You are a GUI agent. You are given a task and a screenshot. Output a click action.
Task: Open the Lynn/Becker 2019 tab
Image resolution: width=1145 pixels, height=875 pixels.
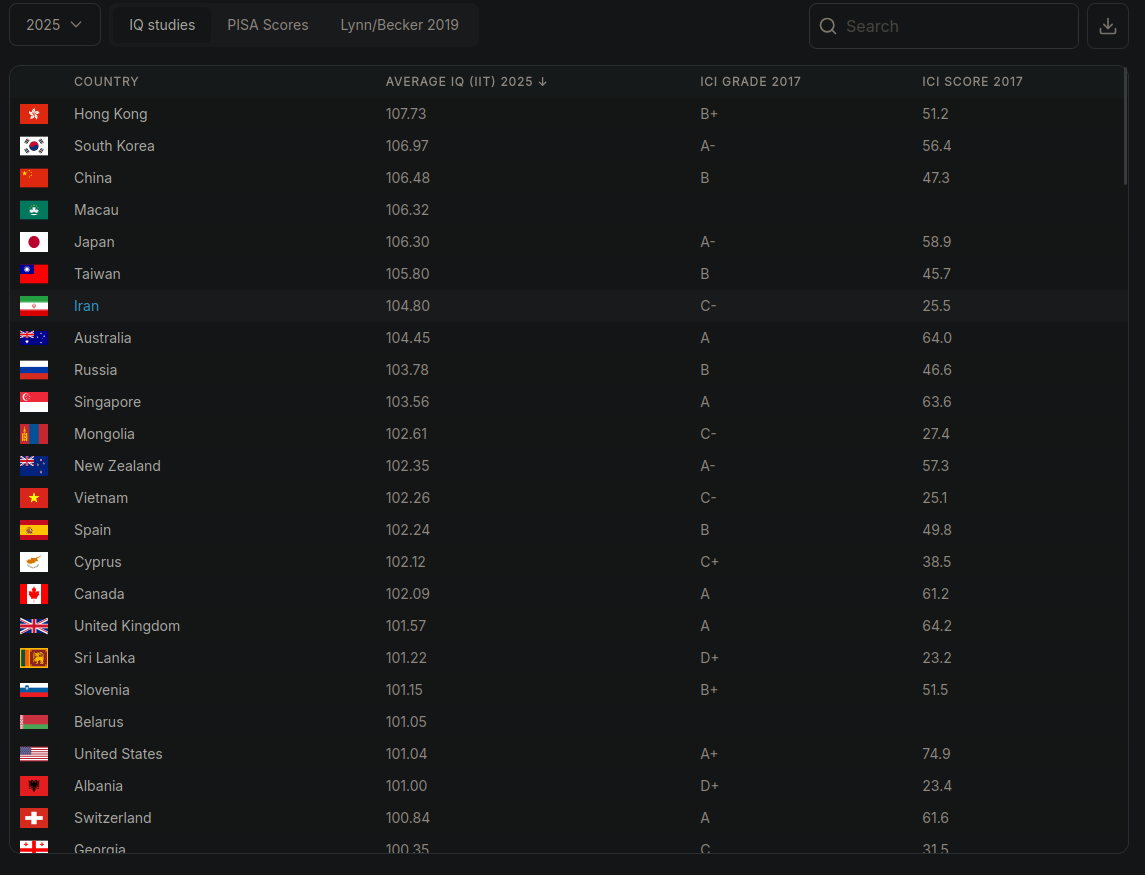(399, 25)
